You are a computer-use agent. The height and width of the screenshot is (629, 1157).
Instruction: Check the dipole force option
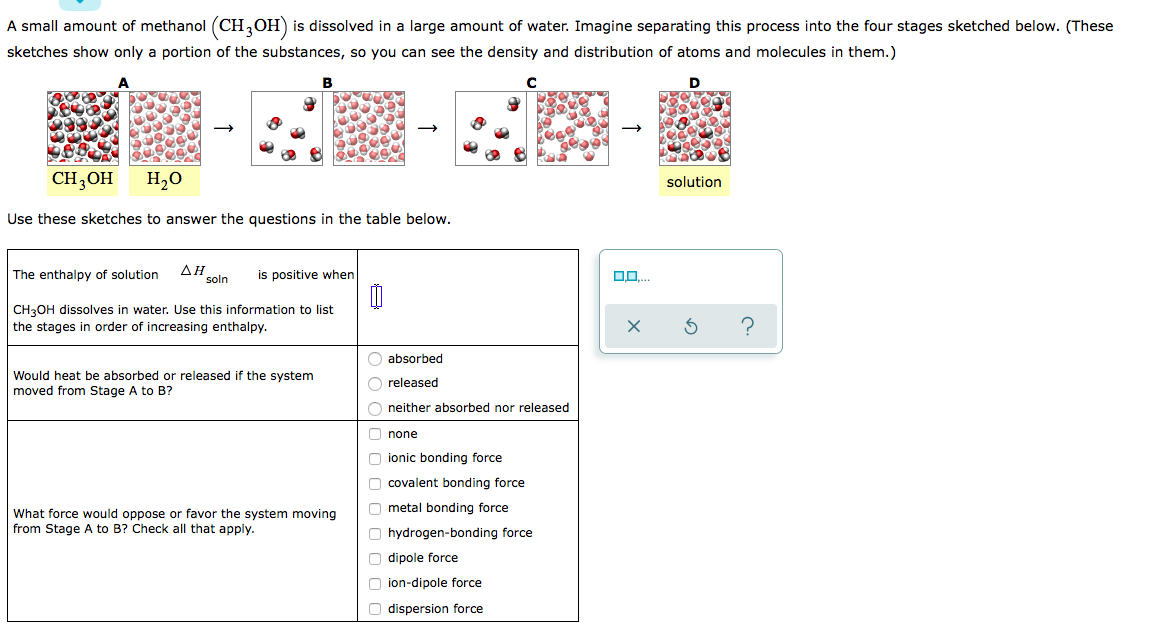(x=374, y=558)
